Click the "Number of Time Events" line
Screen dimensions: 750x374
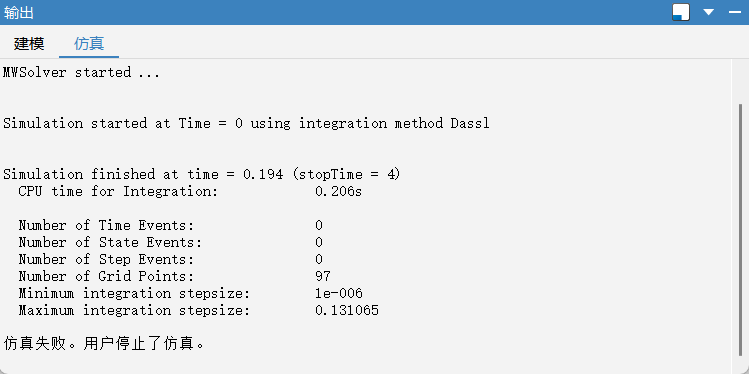(x=171, y=225)
